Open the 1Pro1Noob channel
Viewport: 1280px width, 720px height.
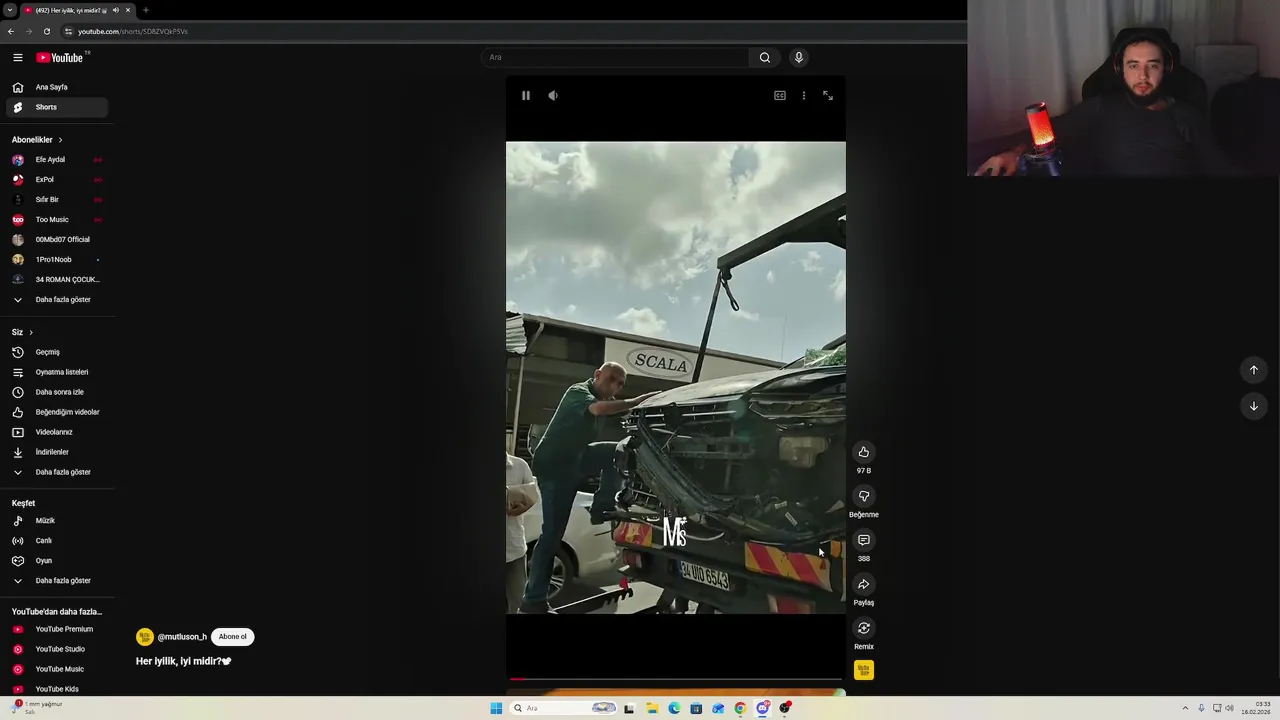tap(56, 260)
